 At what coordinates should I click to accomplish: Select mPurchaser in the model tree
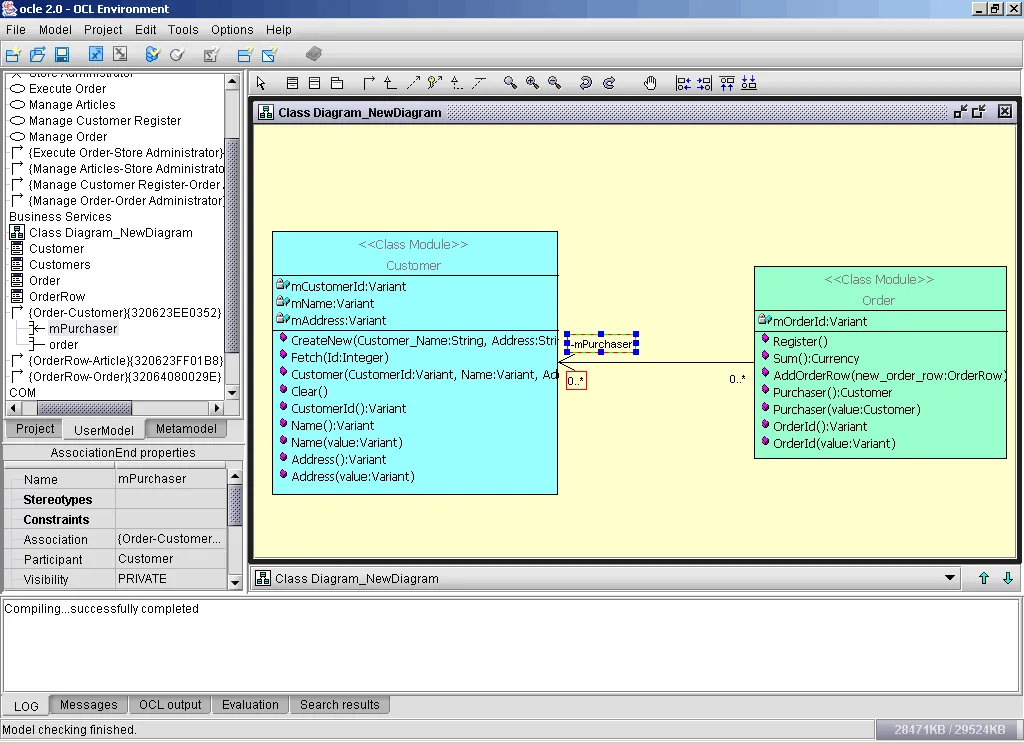click(x=83, y=328)
